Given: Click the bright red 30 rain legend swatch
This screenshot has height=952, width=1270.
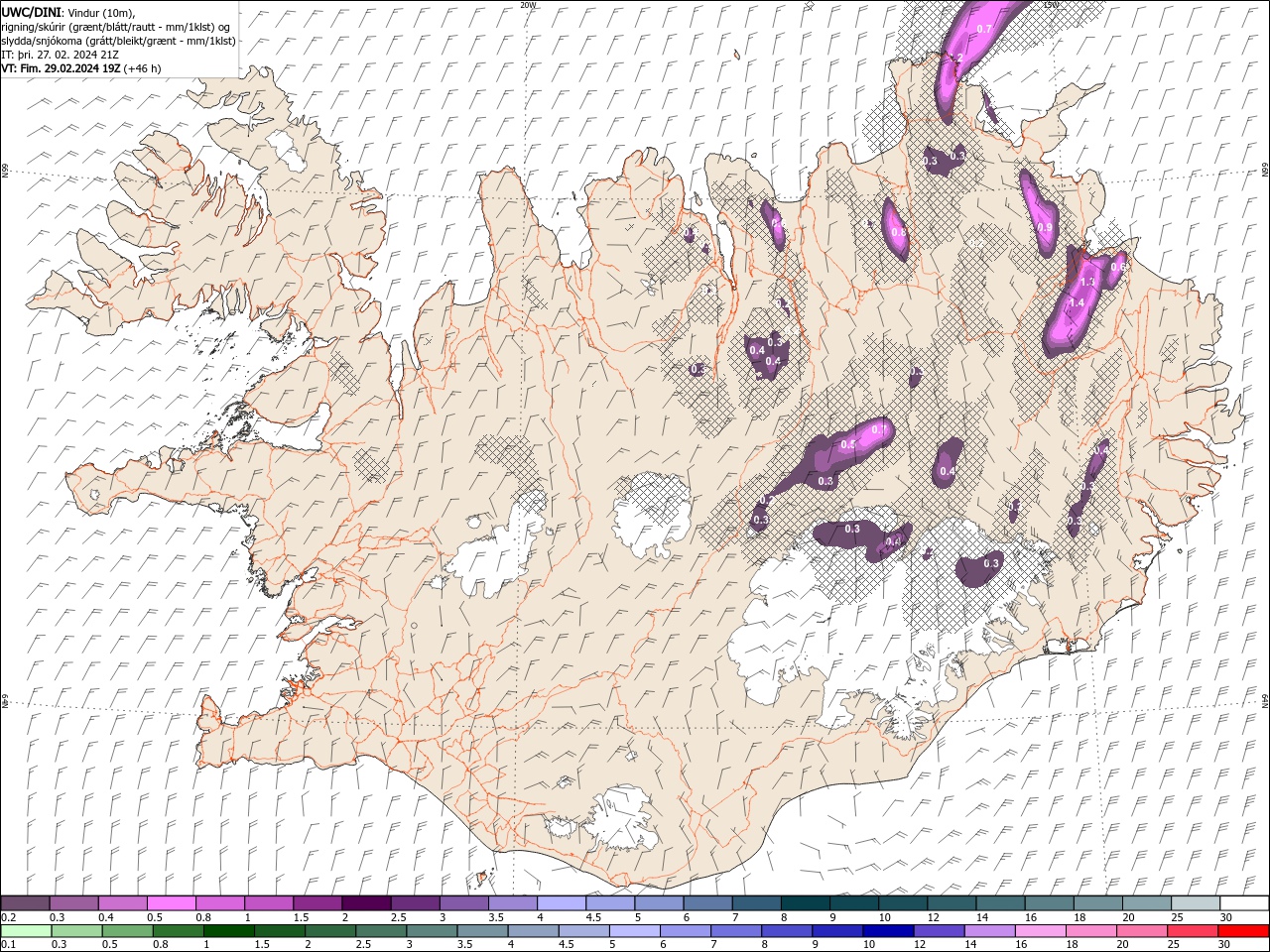Looking at the screenshot, I should tap(1242, 931).
